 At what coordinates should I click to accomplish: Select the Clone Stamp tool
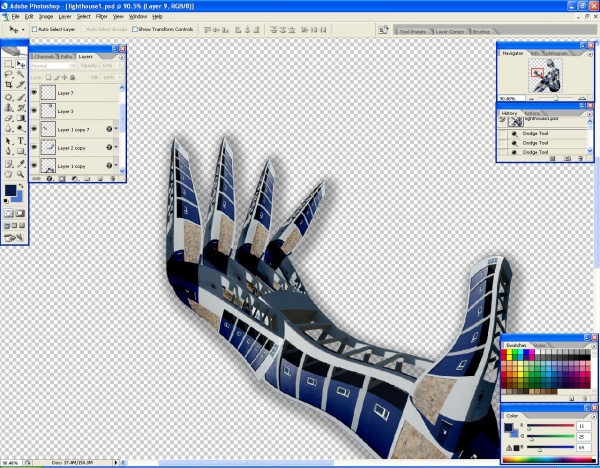(x=8, y=108)
